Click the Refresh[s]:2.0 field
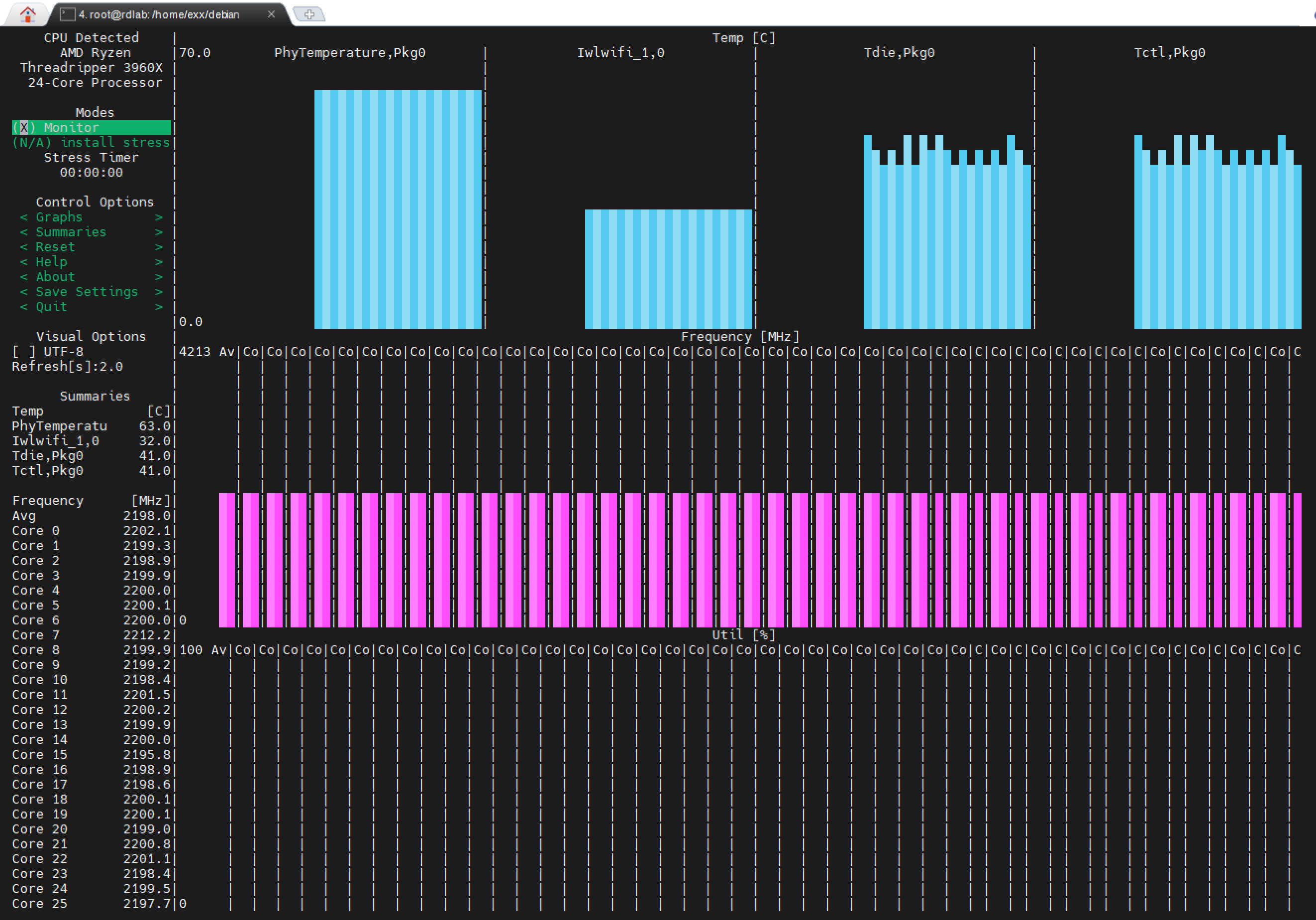Viewport: 1316px width, 920px height. 68,366
